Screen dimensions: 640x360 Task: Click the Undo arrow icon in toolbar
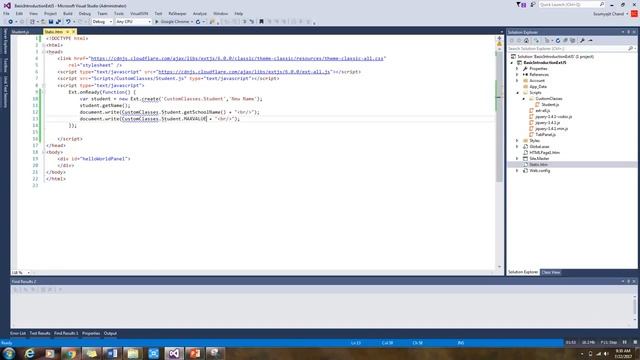[68, 22]
